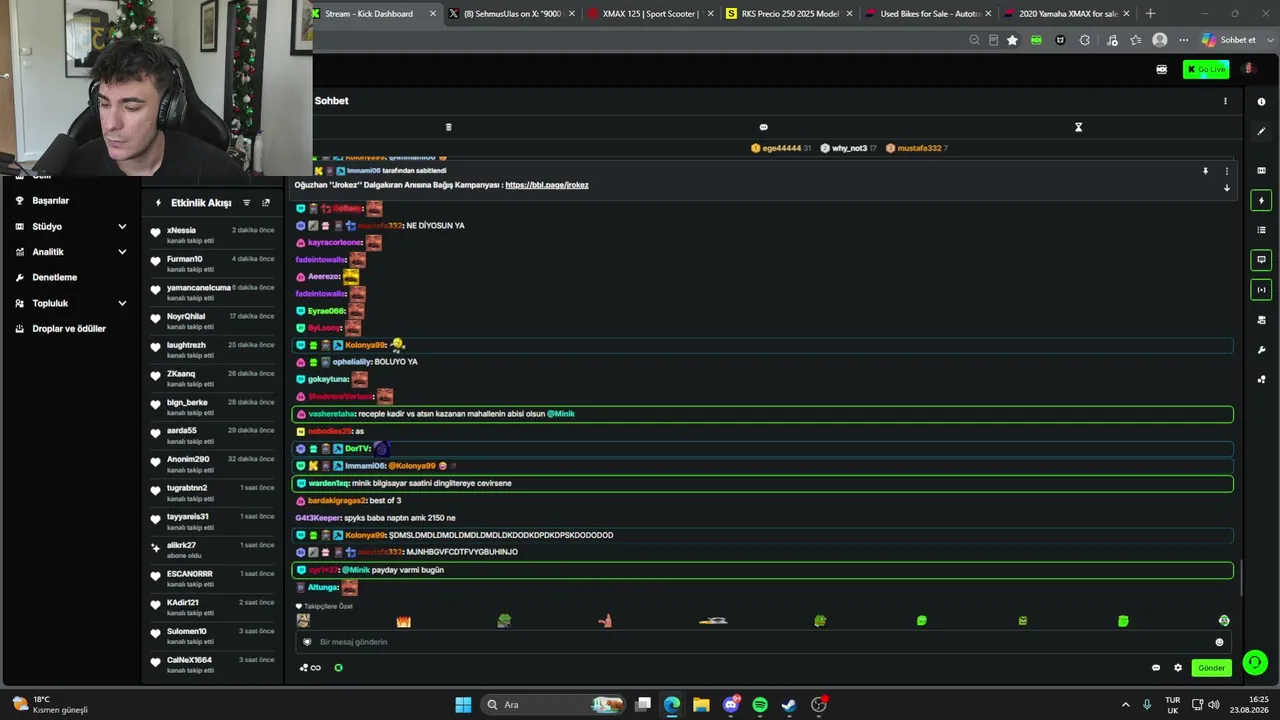Screen dimensions: 1280x720
Task: Switch to the SehmusUlas on X tab
Action: tap(512, 14)
